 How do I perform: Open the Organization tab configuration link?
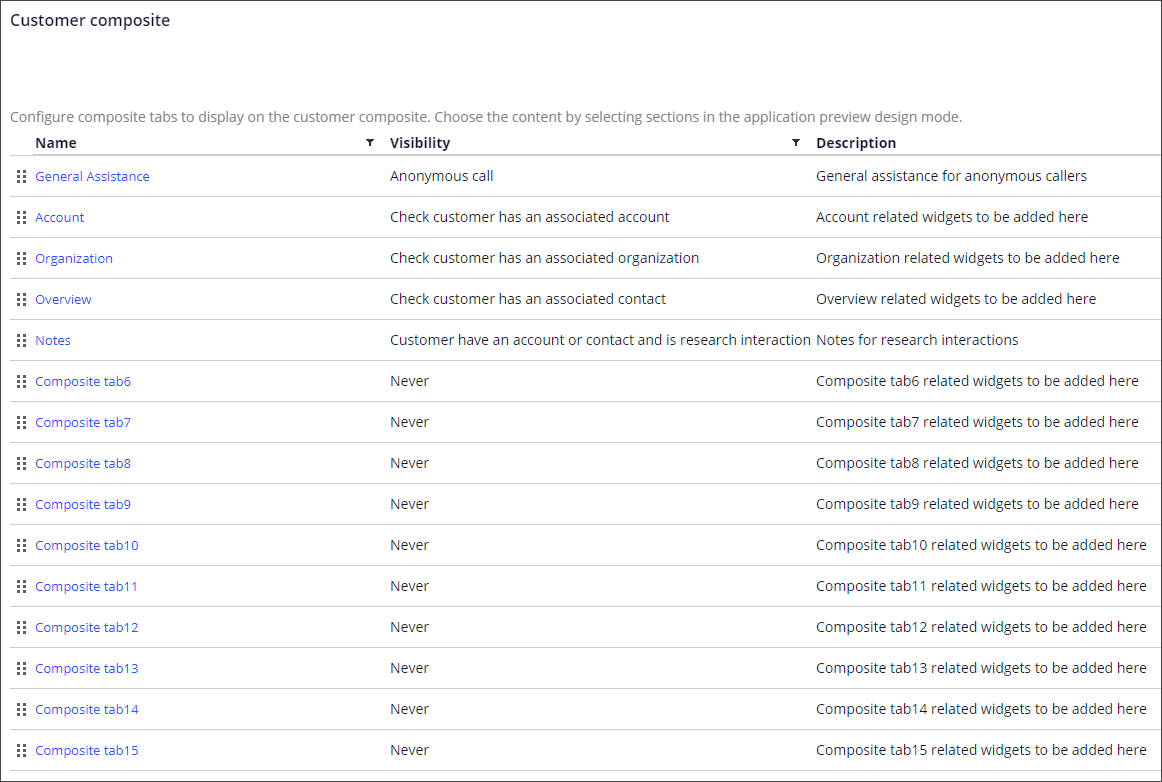(74, 259)
